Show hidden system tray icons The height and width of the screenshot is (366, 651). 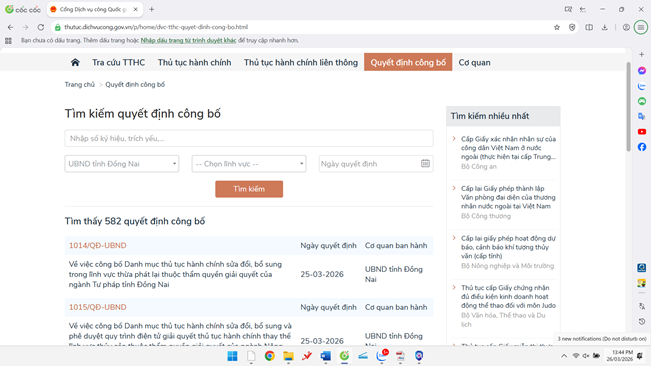564,356
